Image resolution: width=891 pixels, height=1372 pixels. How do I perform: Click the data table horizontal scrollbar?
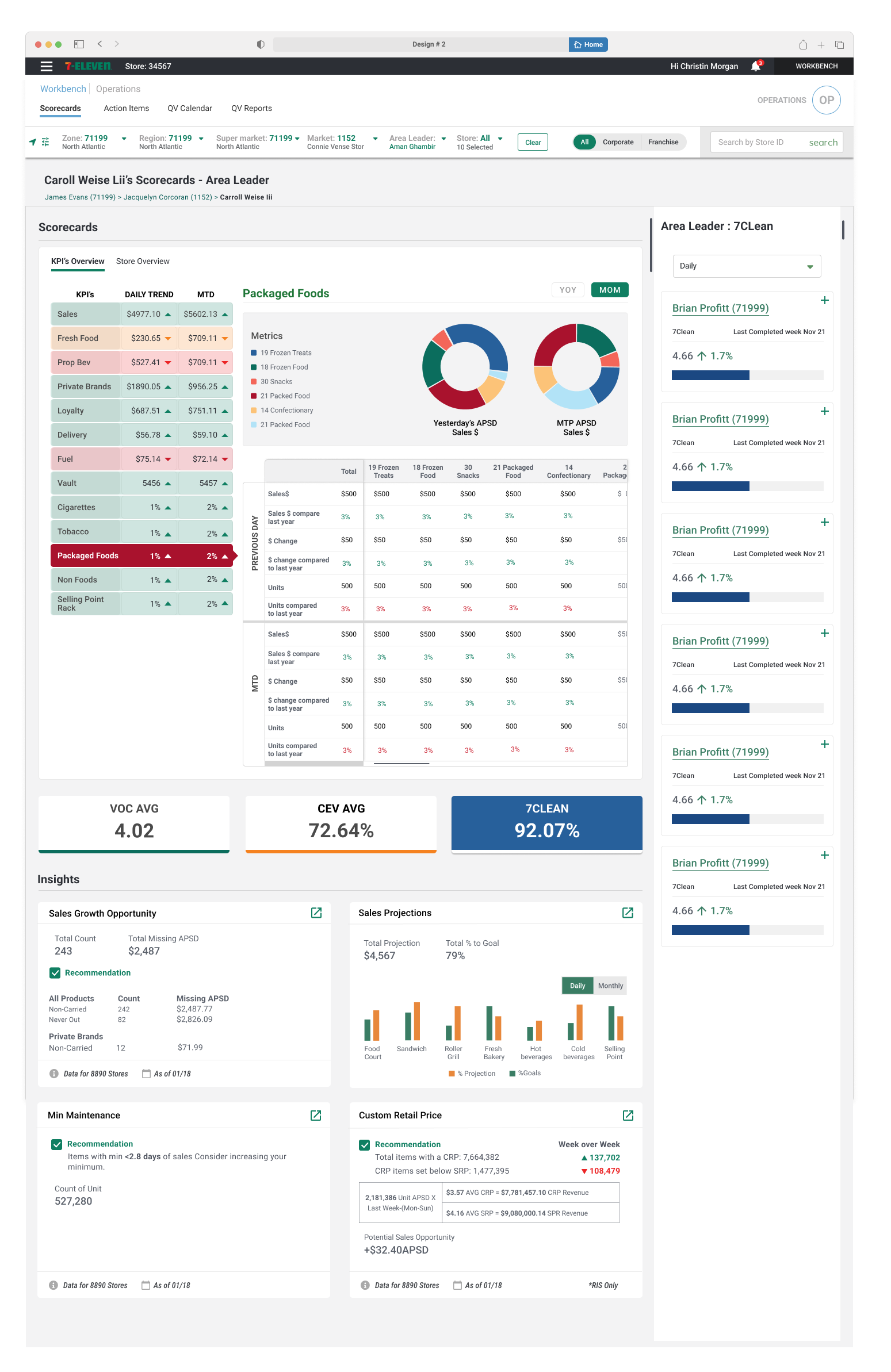pyautogui.click(x=401, y=763)
